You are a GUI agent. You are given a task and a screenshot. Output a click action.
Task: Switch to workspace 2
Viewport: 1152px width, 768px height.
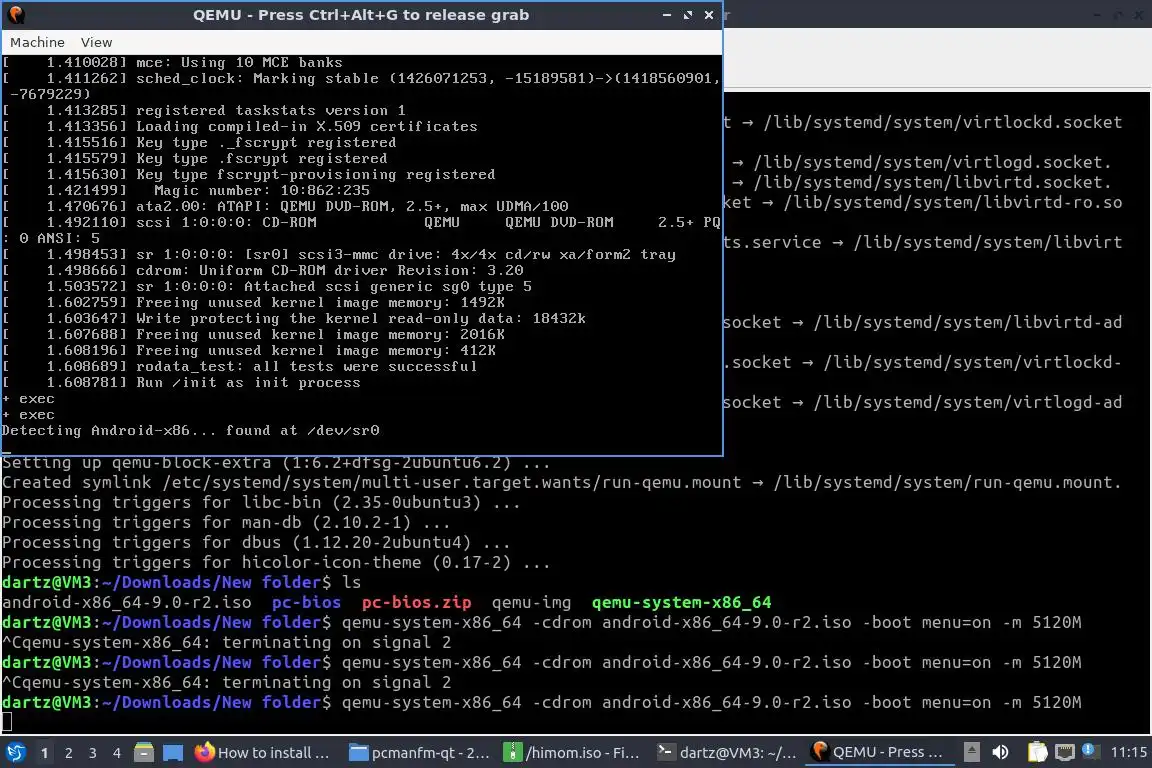point(68,753)
